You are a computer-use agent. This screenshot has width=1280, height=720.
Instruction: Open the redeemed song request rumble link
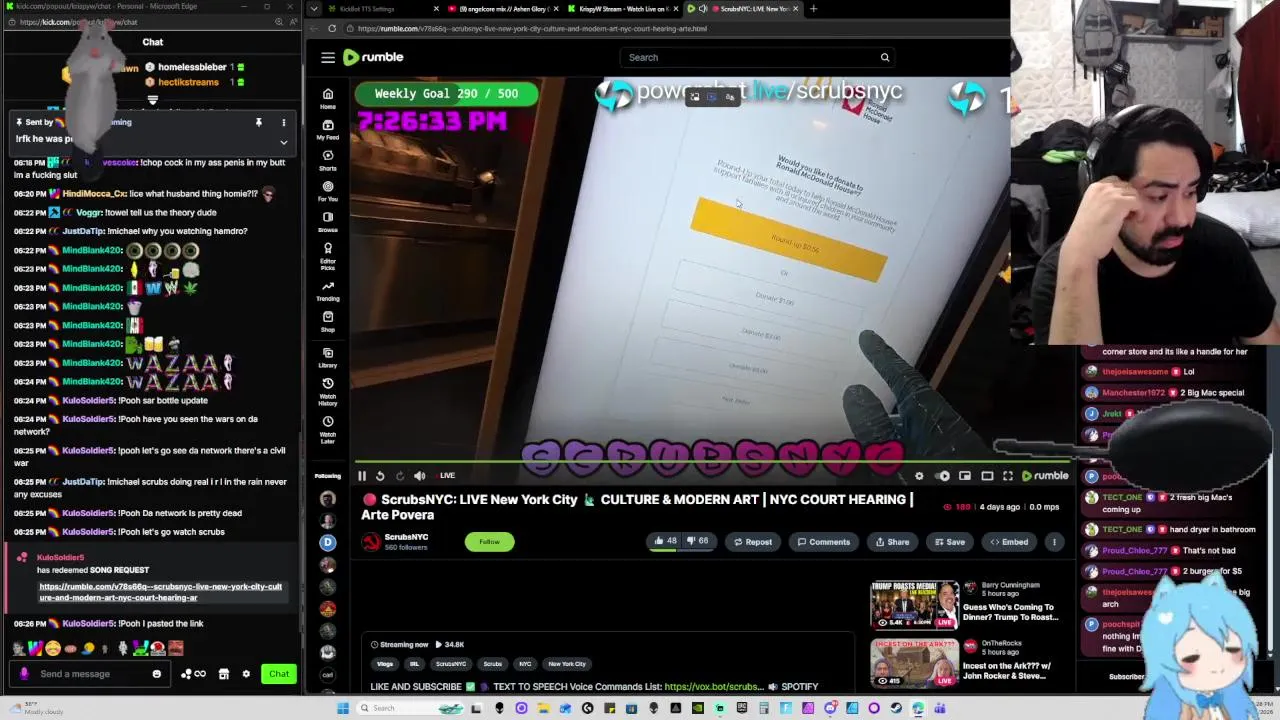160,592
